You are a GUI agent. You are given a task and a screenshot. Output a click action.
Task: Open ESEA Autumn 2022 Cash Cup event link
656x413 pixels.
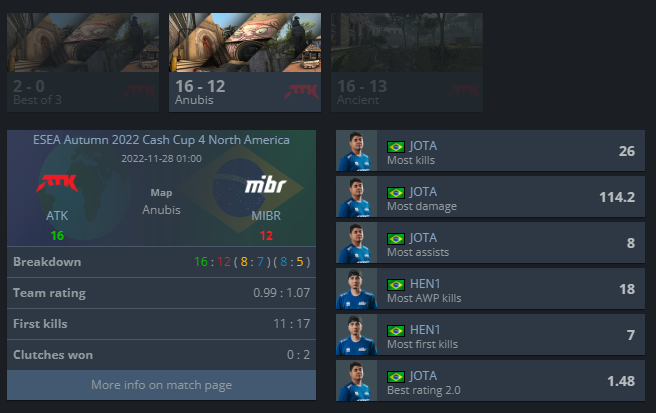(161, 140)
